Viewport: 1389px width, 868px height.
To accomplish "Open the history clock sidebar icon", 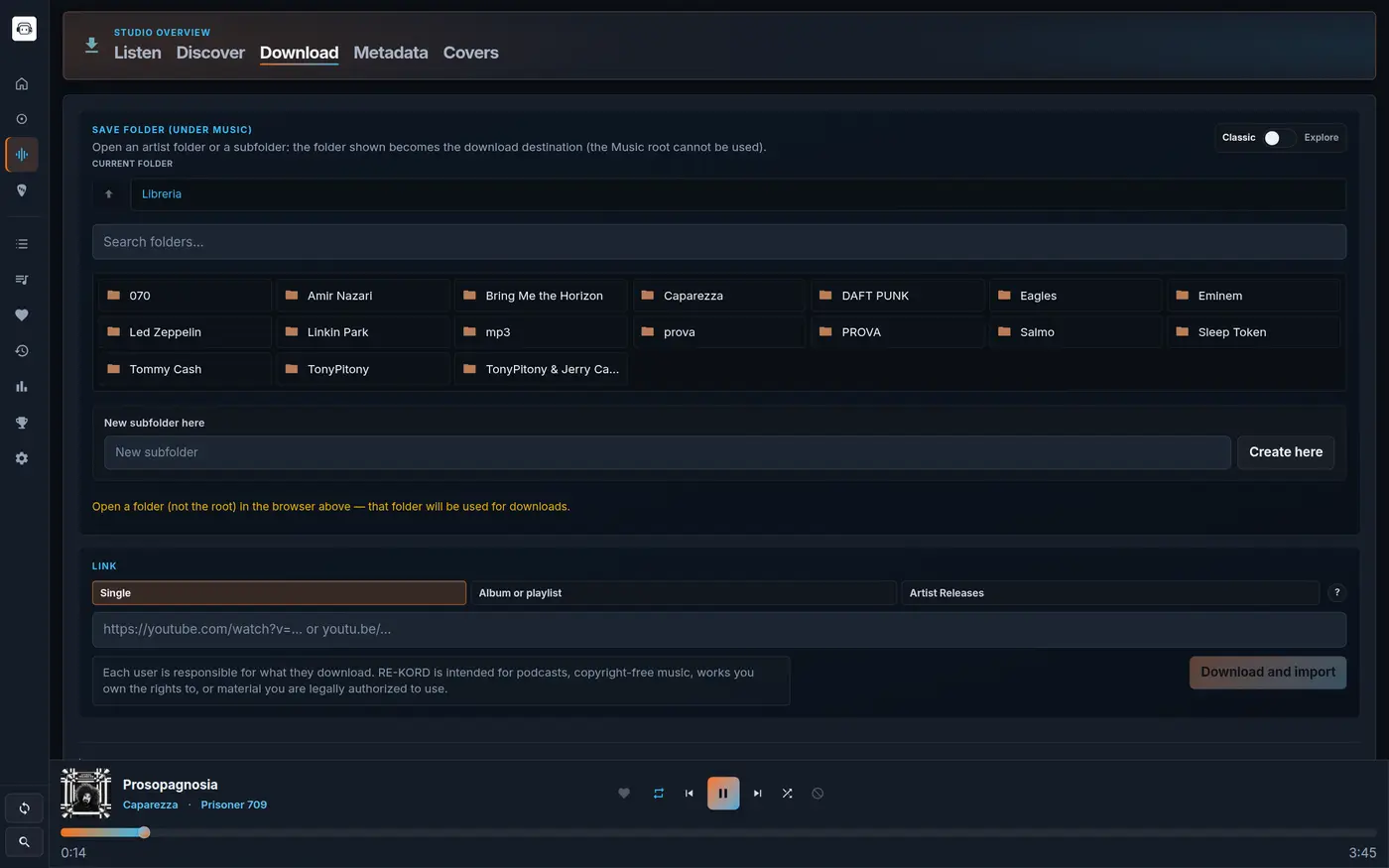I will (22, 351).
